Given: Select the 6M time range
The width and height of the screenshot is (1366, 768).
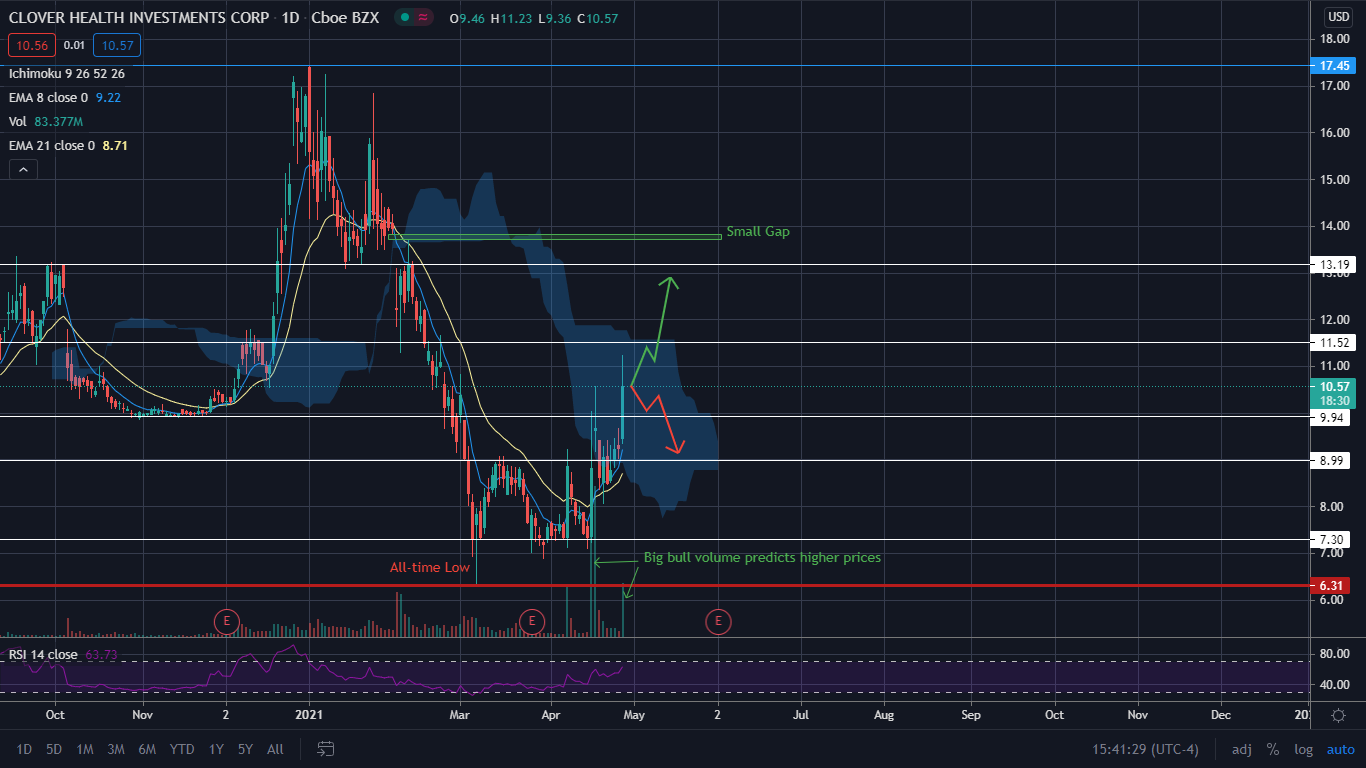Looking at the screenshot, I should 147,749.
